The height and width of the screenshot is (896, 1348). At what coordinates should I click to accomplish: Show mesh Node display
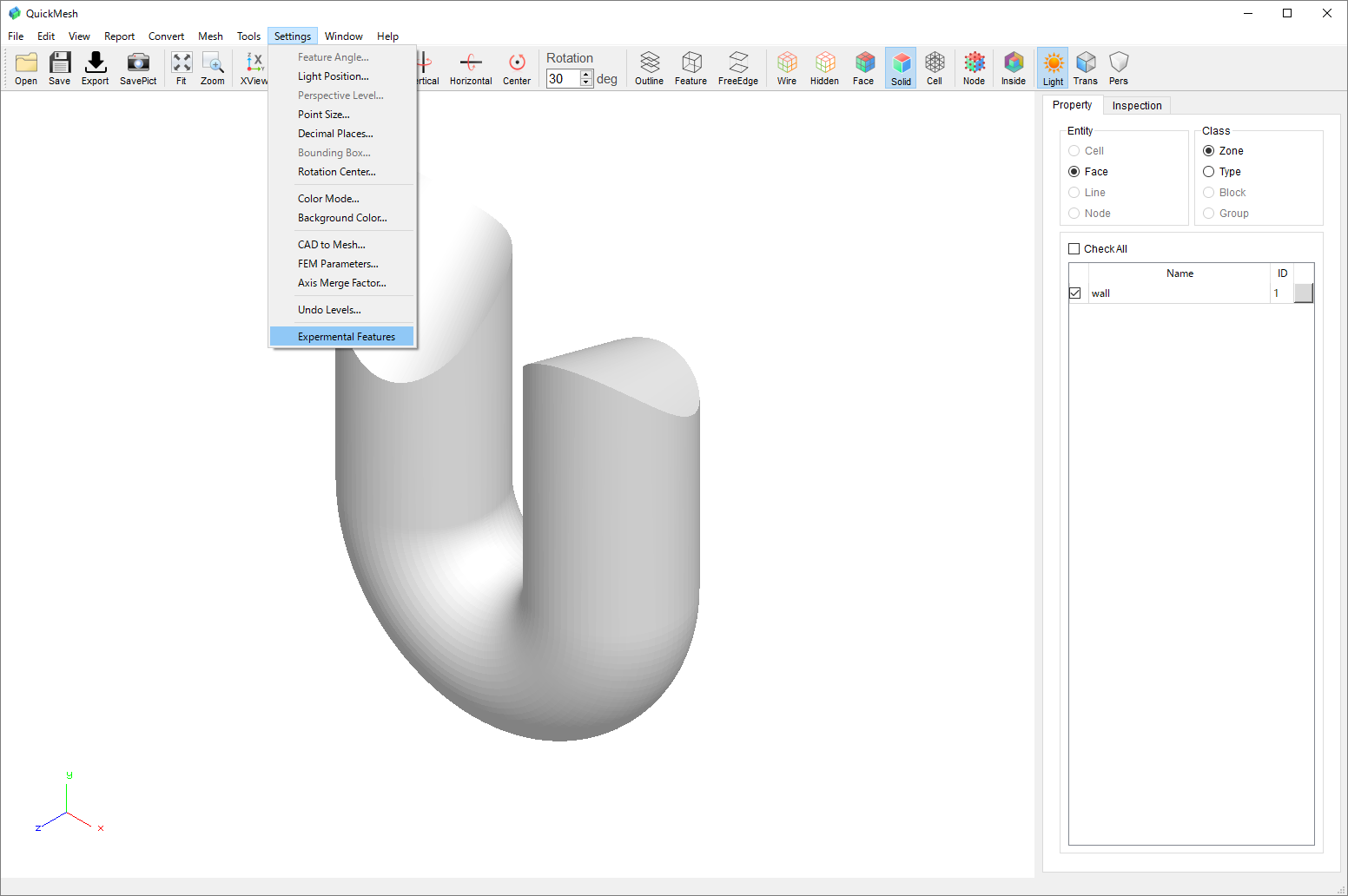tap(975, 68)
